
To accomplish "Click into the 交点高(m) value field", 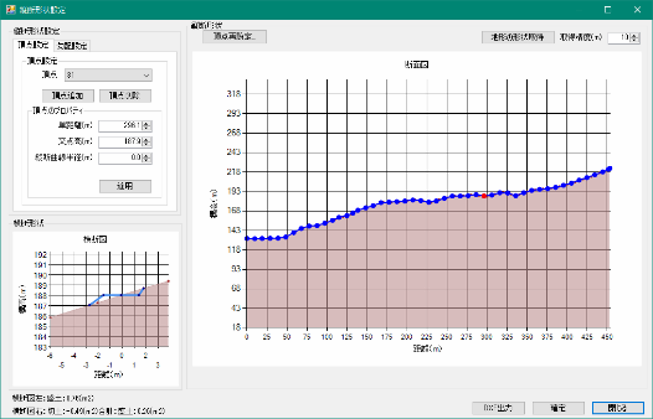I will pyautogui.click(x=120, y=142).
